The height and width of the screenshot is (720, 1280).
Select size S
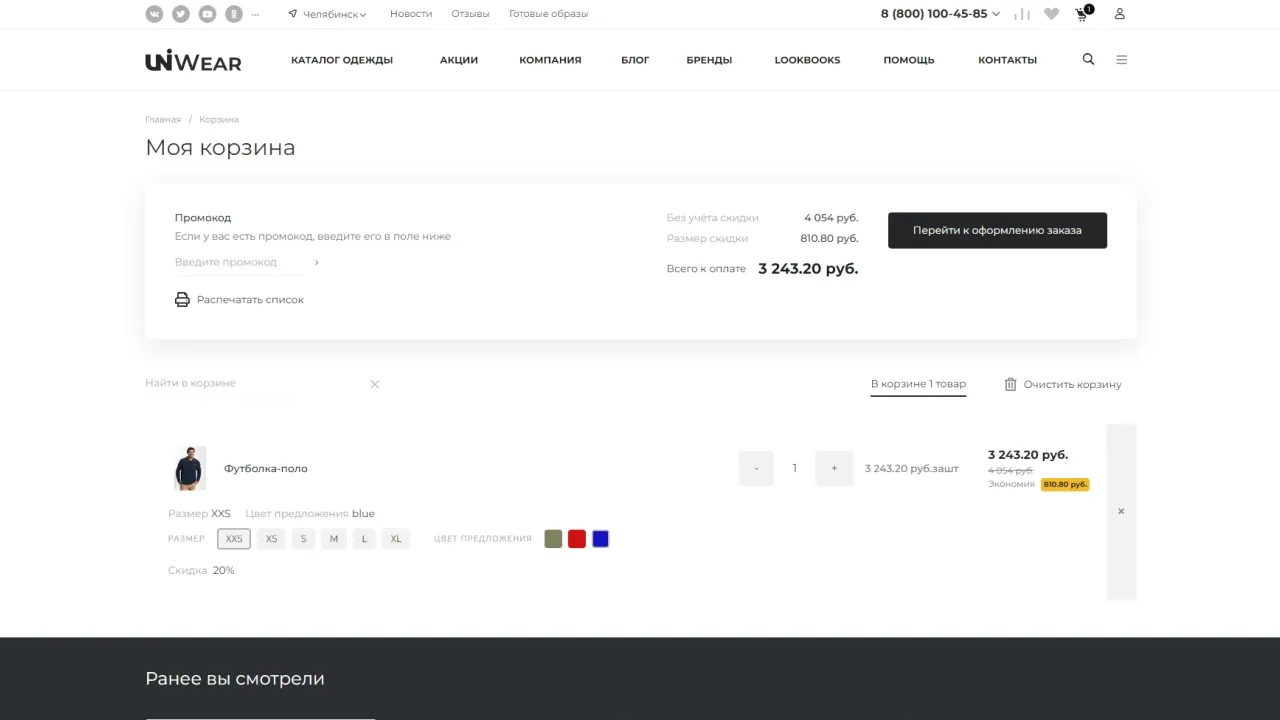(x=303, y=539)
